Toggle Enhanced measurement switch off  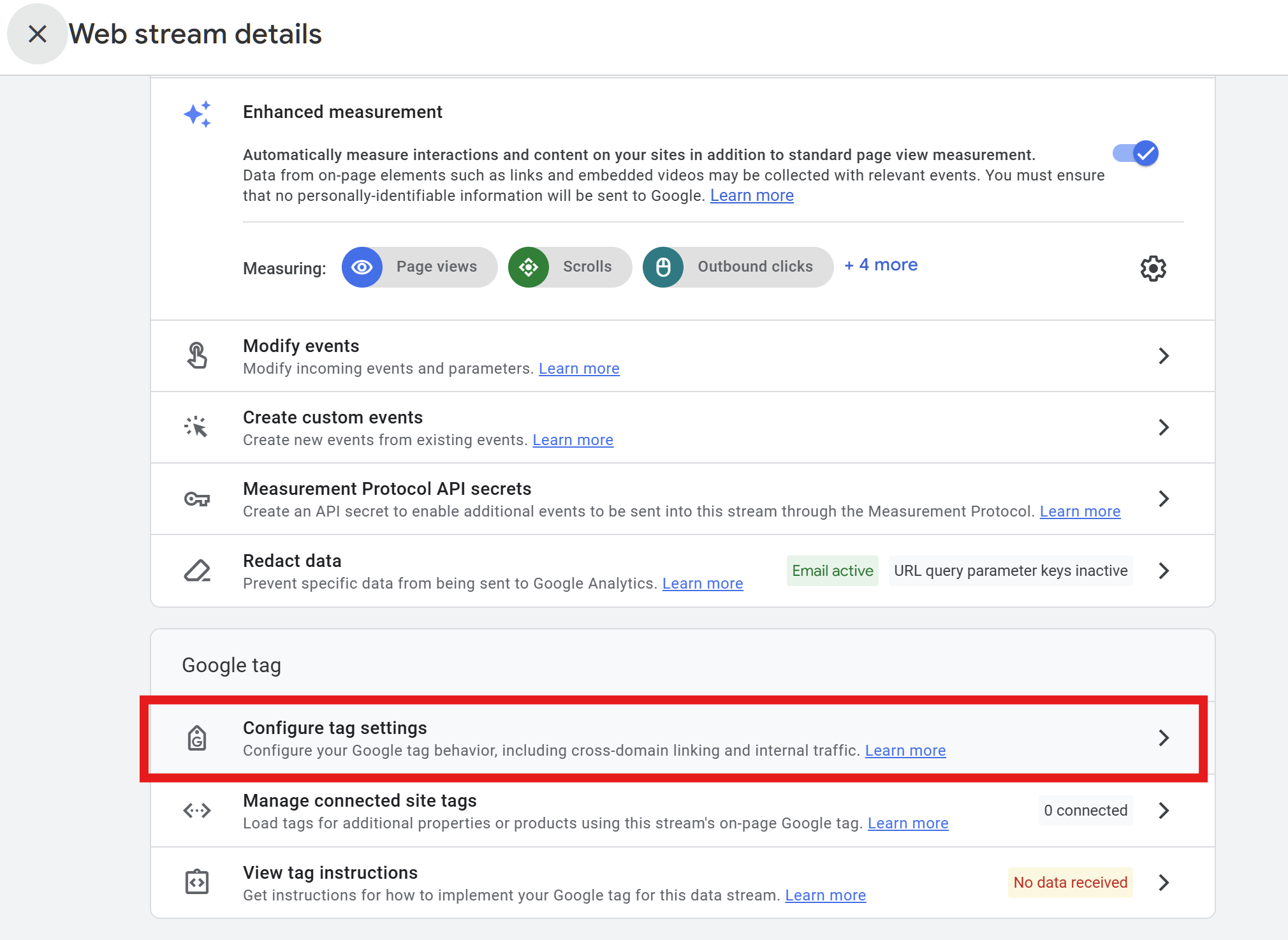[x=1136, y=154]
